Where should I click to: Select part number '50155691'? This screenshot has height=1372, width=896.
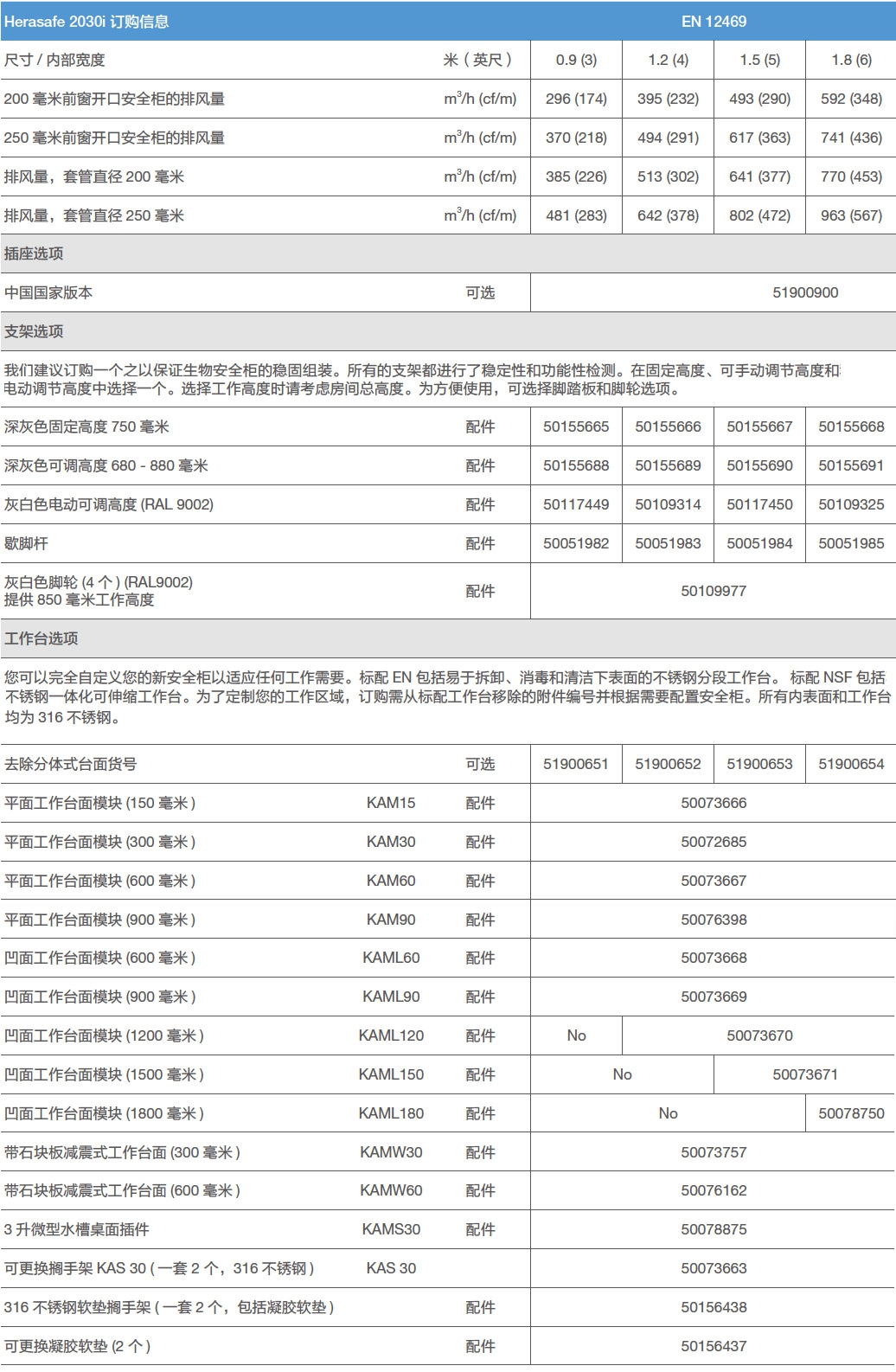851,465
